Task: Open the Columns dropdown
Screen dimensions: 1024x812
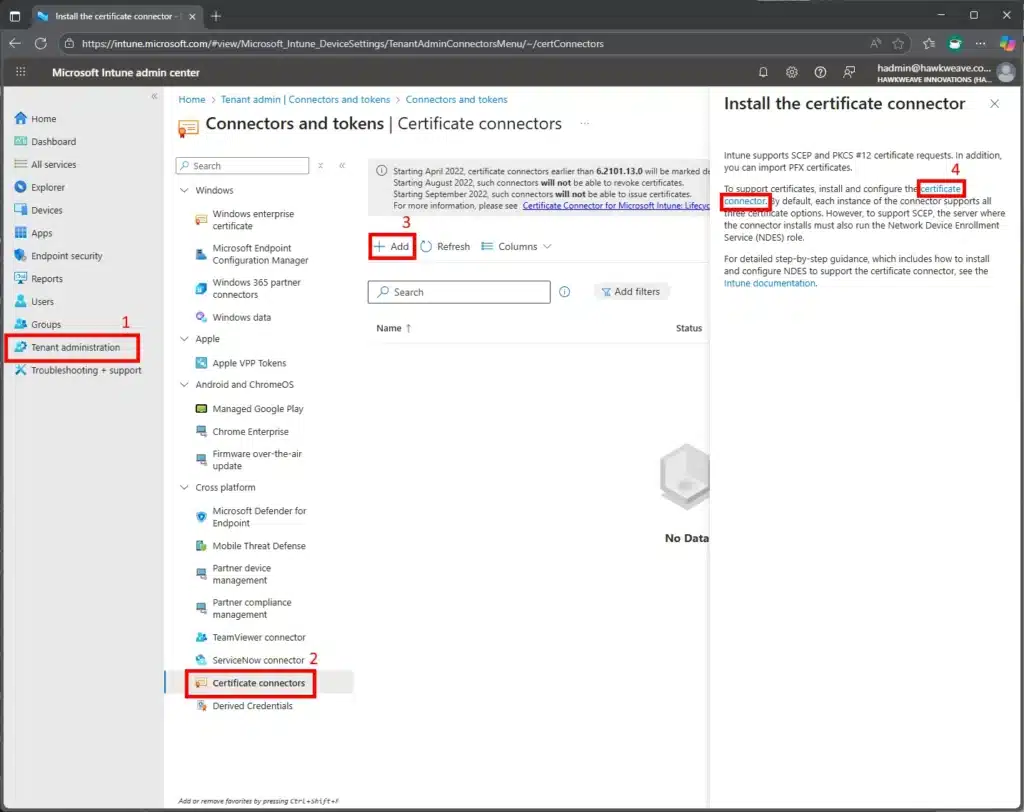Action: coord(516,246)
